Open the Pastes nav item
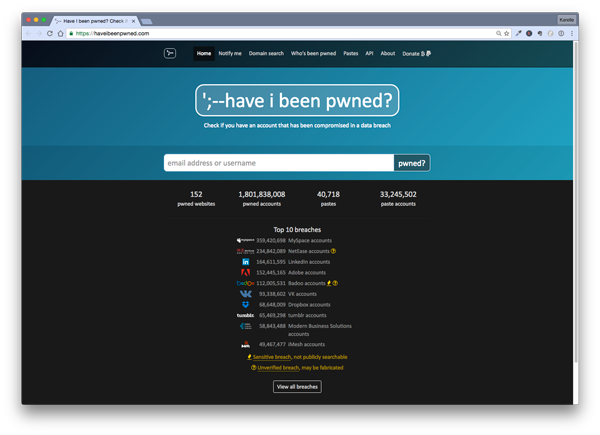This screenshot has height=435, width=600. tap(351, 54)
